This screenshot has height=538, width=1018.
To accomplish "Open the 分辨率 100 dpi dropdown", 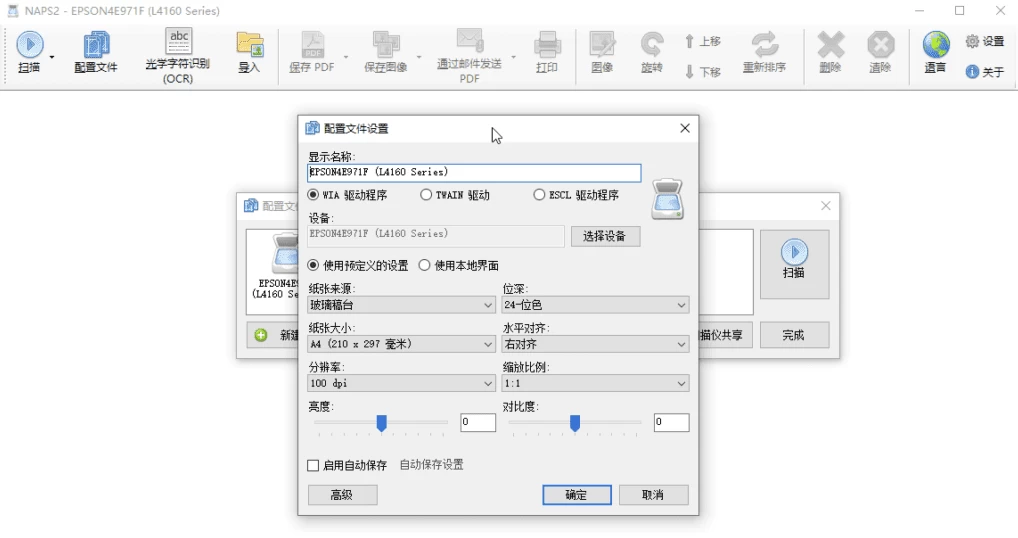I will pos(401,383).
